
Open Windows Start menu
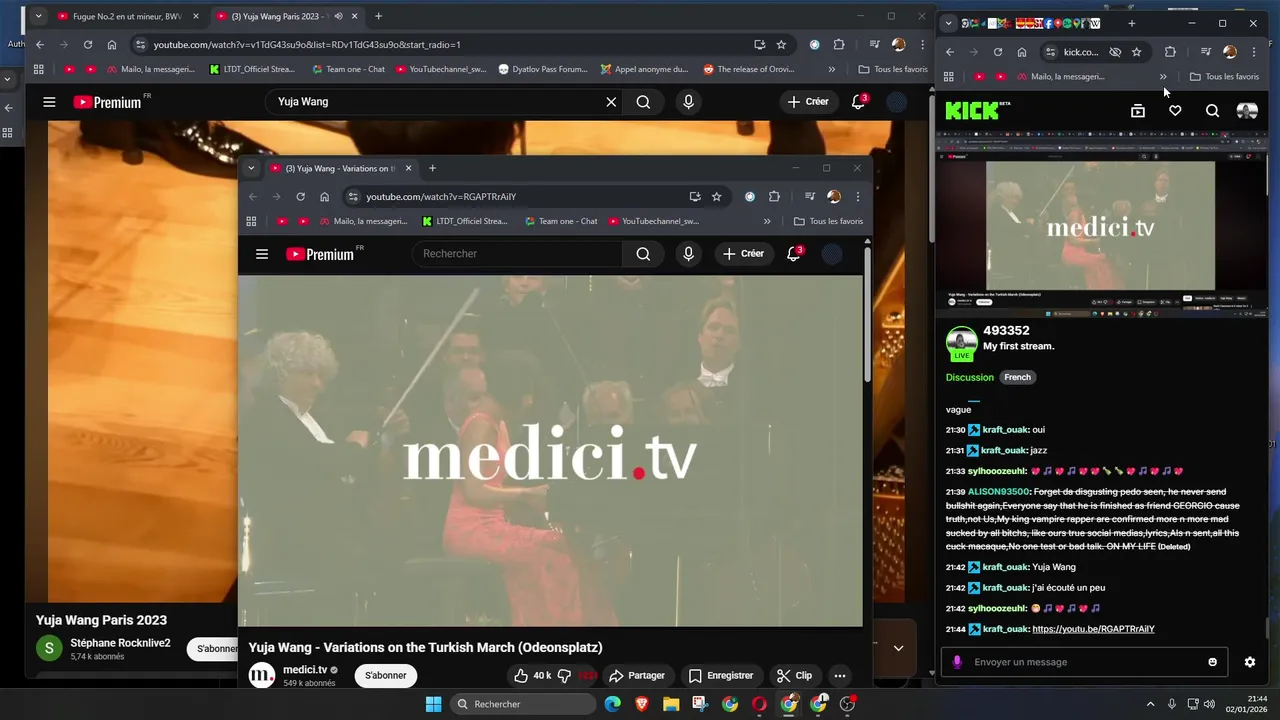433,704
